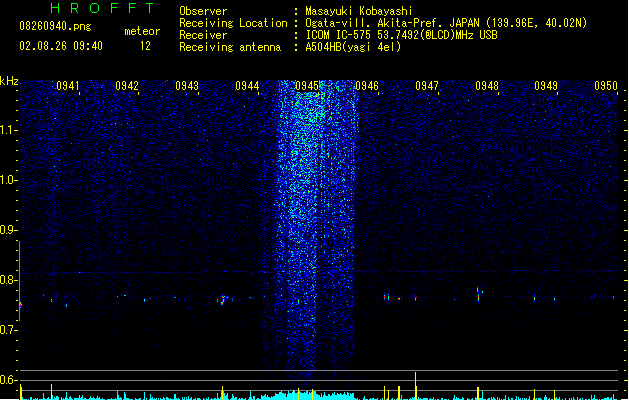This screenshot has height=400, width=629.
Task: Click the meteor count 12
Action: (x=145, y=46)
